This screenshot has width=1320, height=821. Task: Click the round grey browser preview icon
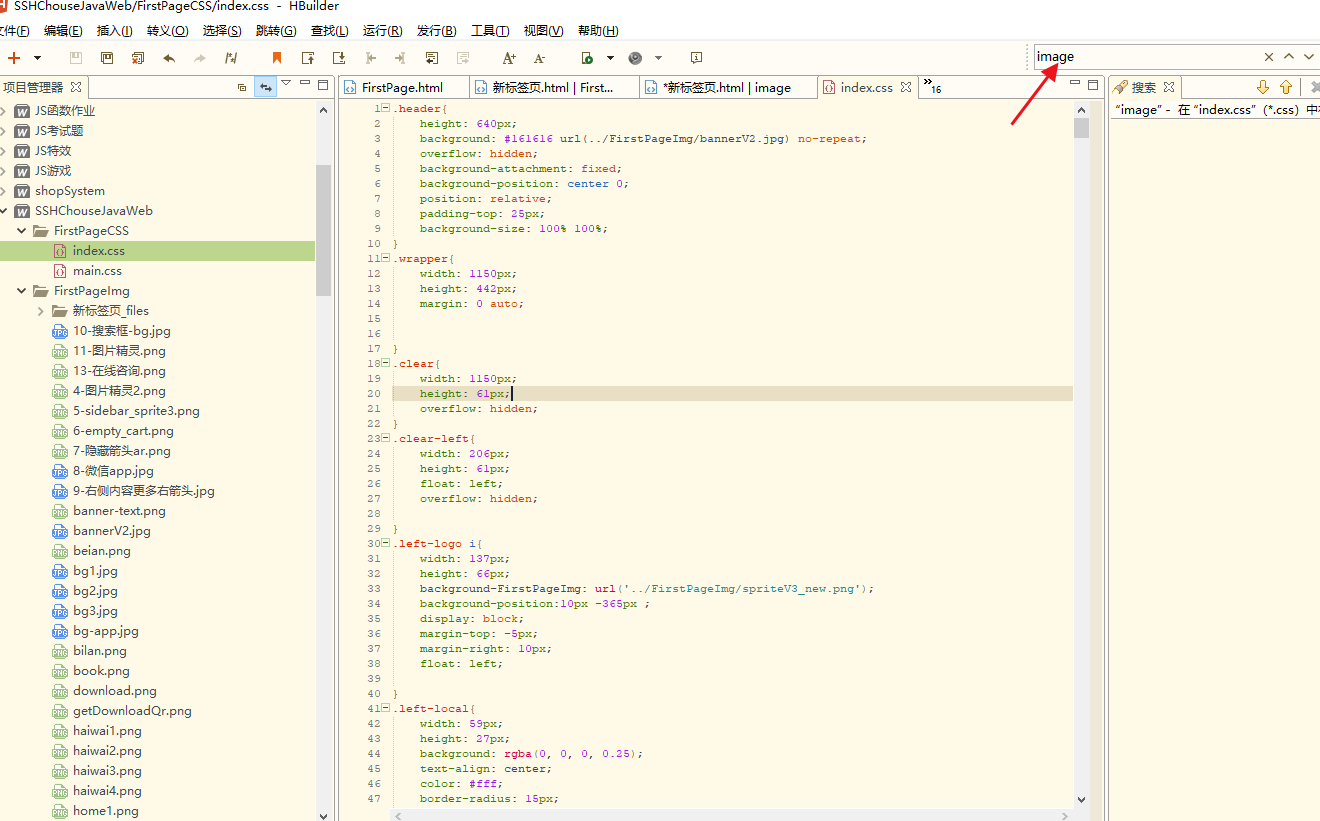pos(635,58)
